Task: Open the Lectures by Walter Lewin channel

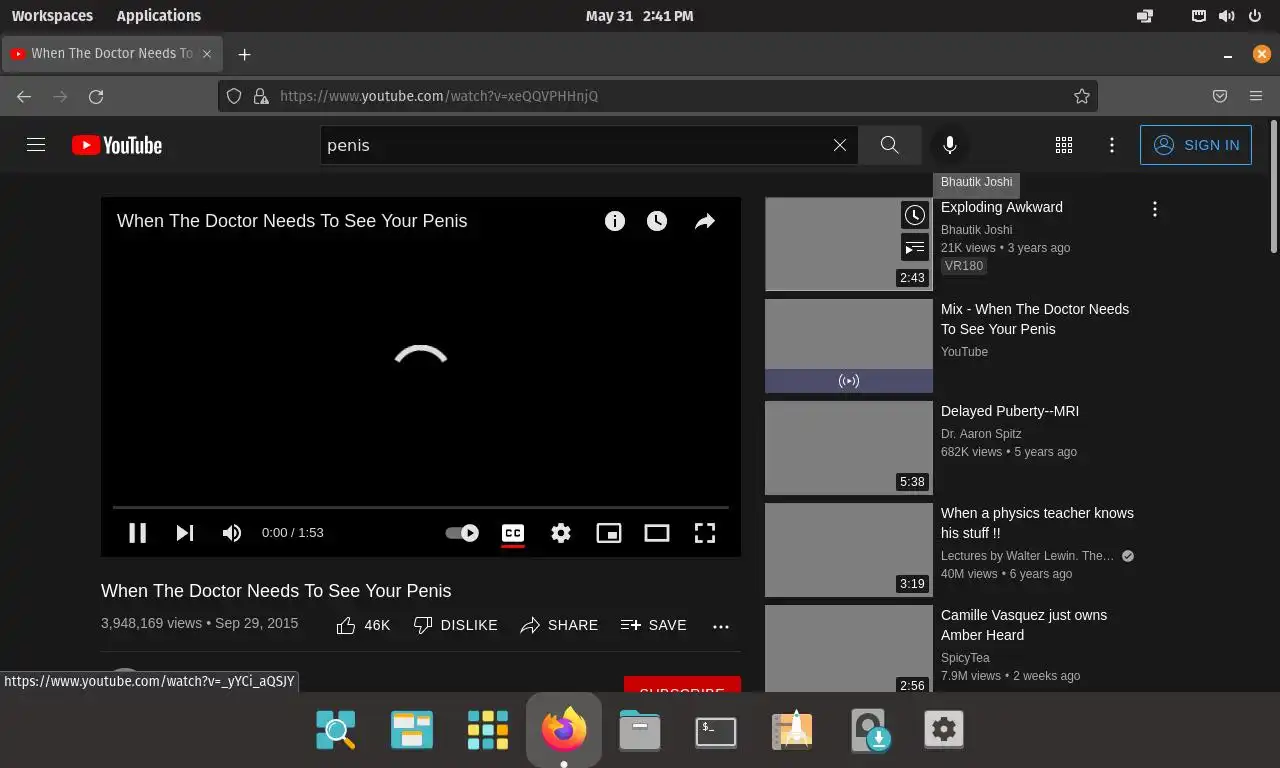Action: pyautogui.click(x=1027, y=556)
